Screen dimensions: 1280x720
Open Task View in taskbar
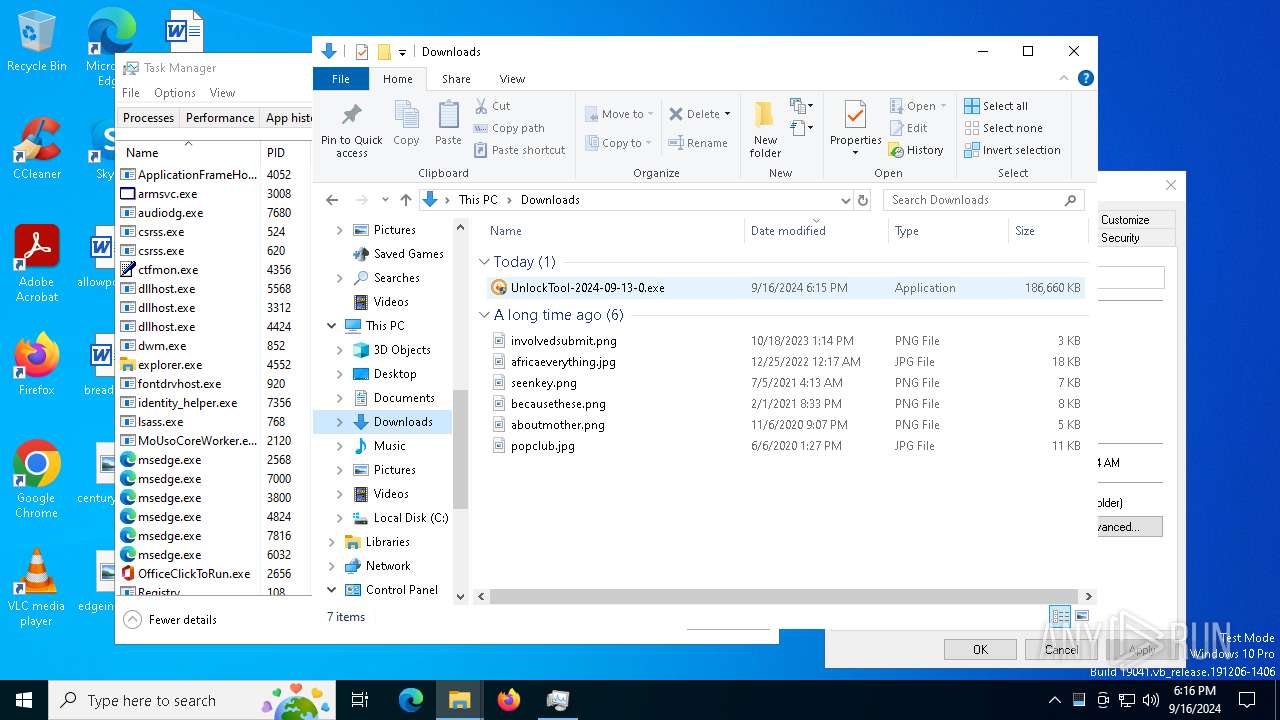tap(360, 700)
